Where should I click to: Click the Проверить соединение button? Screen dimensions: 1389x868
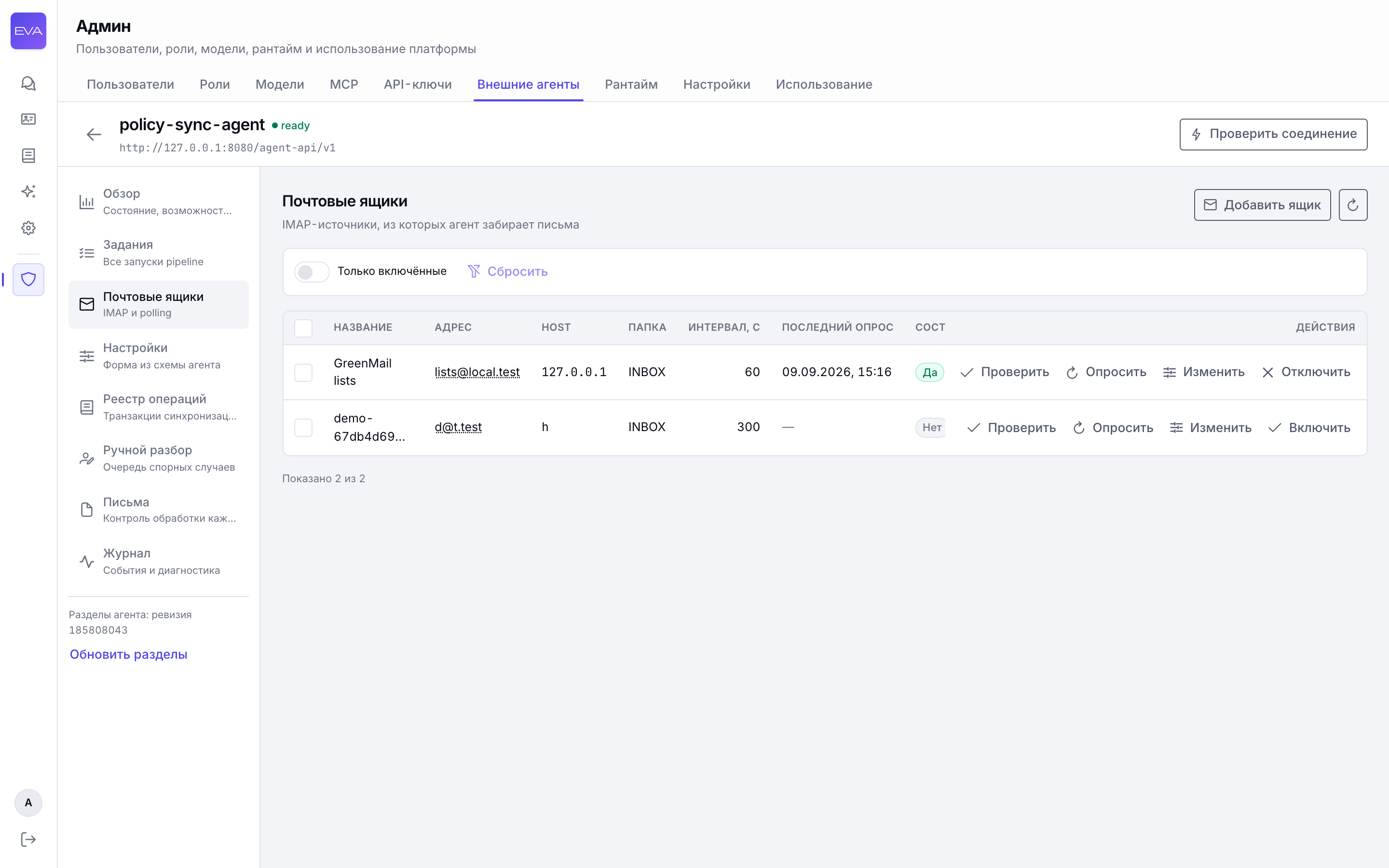[1273, 135]
